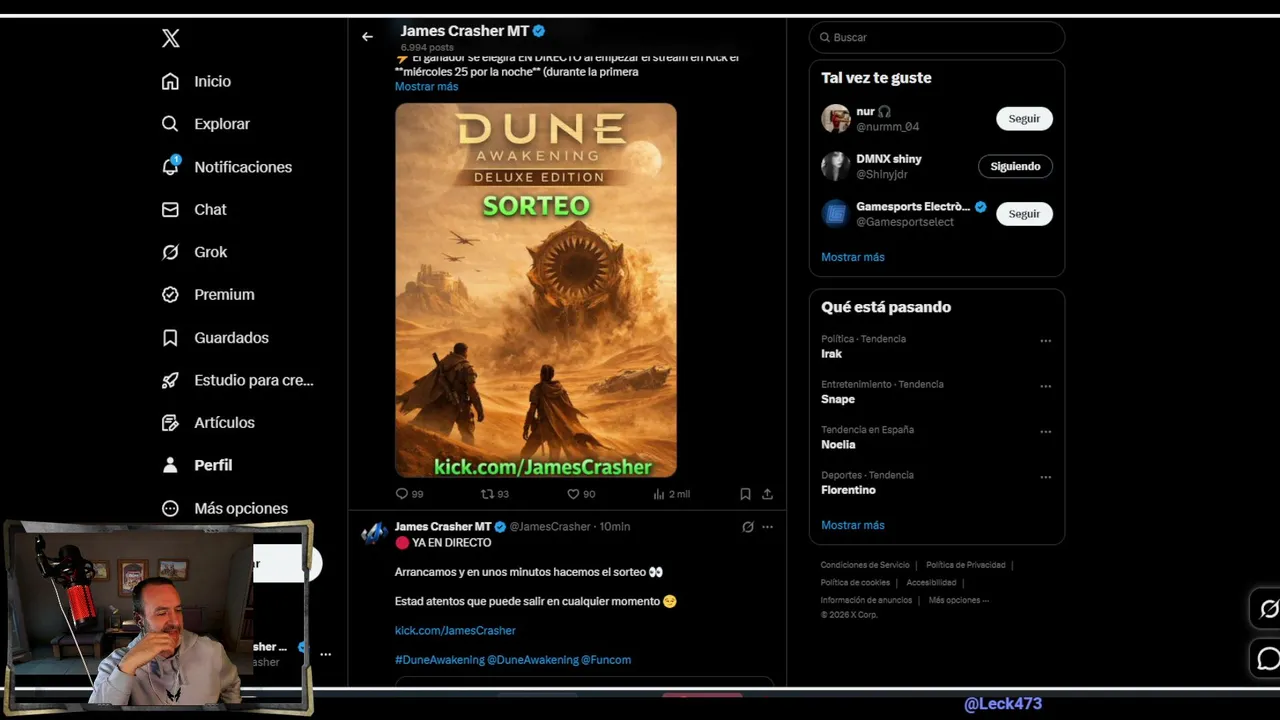Image resolution: width=1280 pixels, height=720 pixels.
Task: Open options menu for Snape trend
Action: point(1045,386)
